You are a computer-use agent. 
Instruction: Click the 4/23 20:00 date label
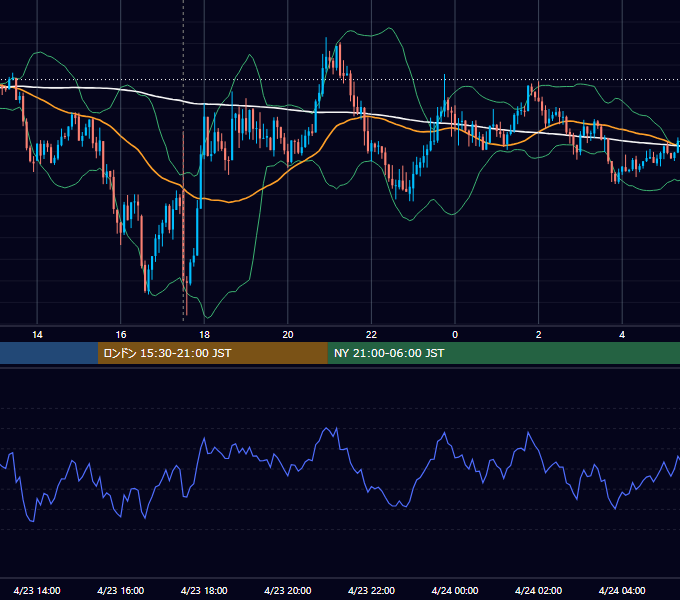tap(288, 590)
